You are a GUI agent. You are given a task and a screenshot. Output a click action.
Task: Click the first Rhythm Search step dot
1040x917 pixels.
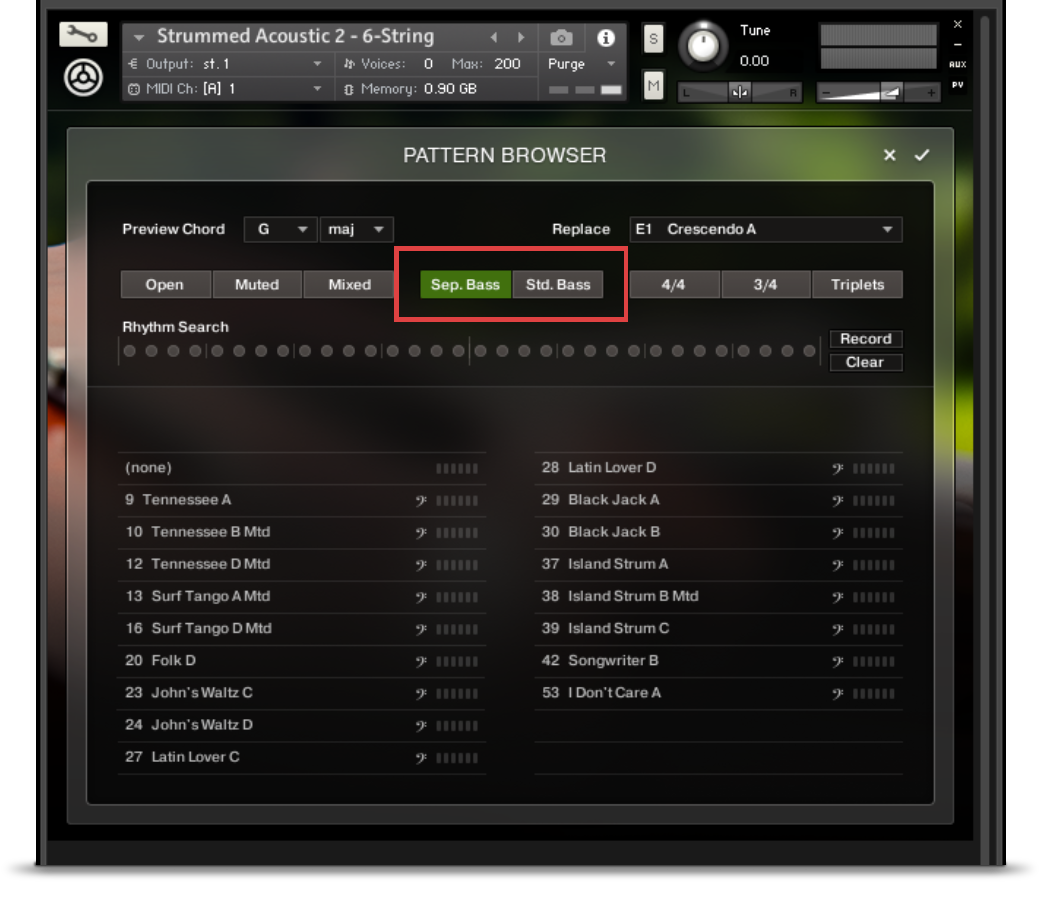(129, 351)
